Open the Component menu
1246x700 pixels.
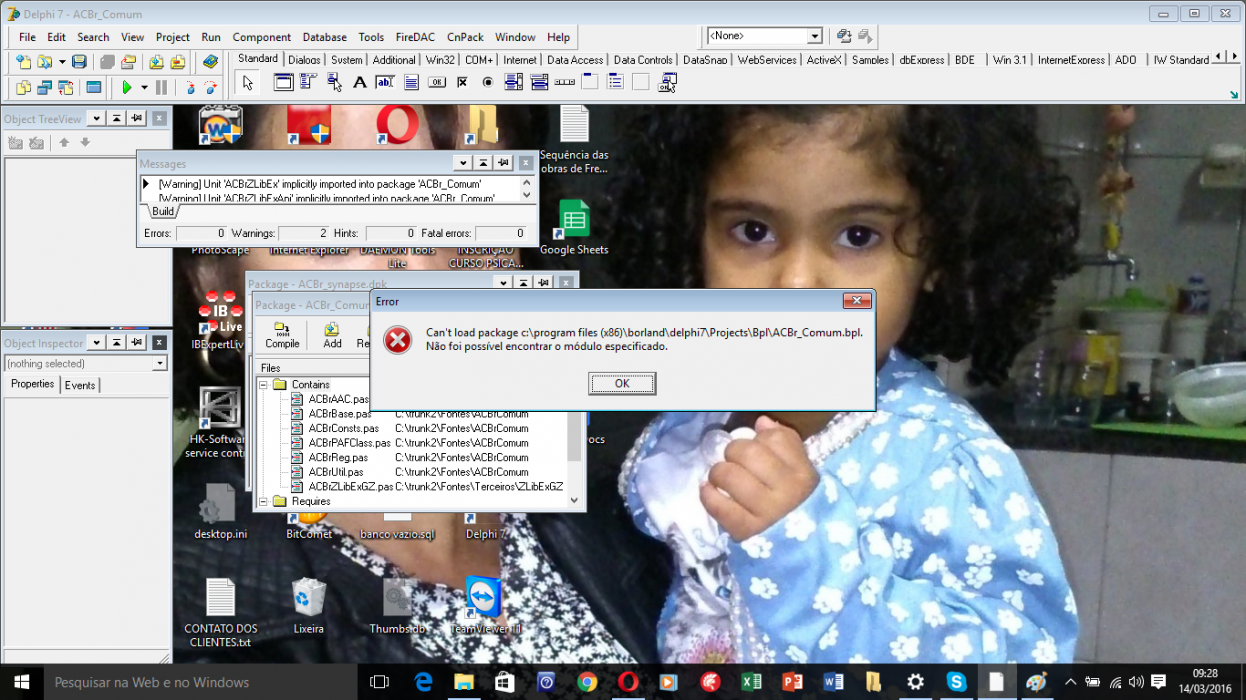(x=262, y=37)
